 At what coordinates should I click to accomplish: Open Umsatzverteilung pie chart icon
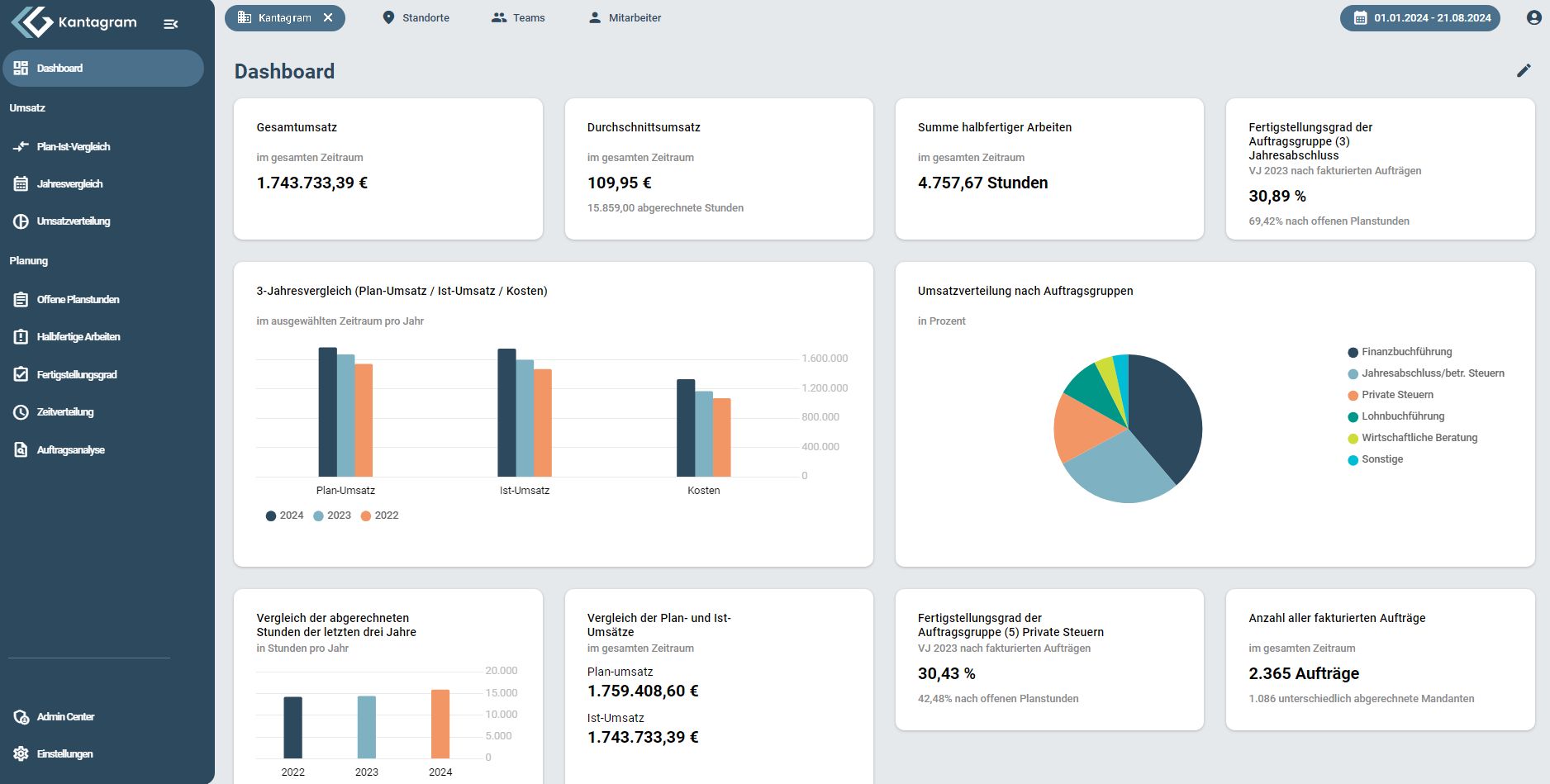(21, 221)
